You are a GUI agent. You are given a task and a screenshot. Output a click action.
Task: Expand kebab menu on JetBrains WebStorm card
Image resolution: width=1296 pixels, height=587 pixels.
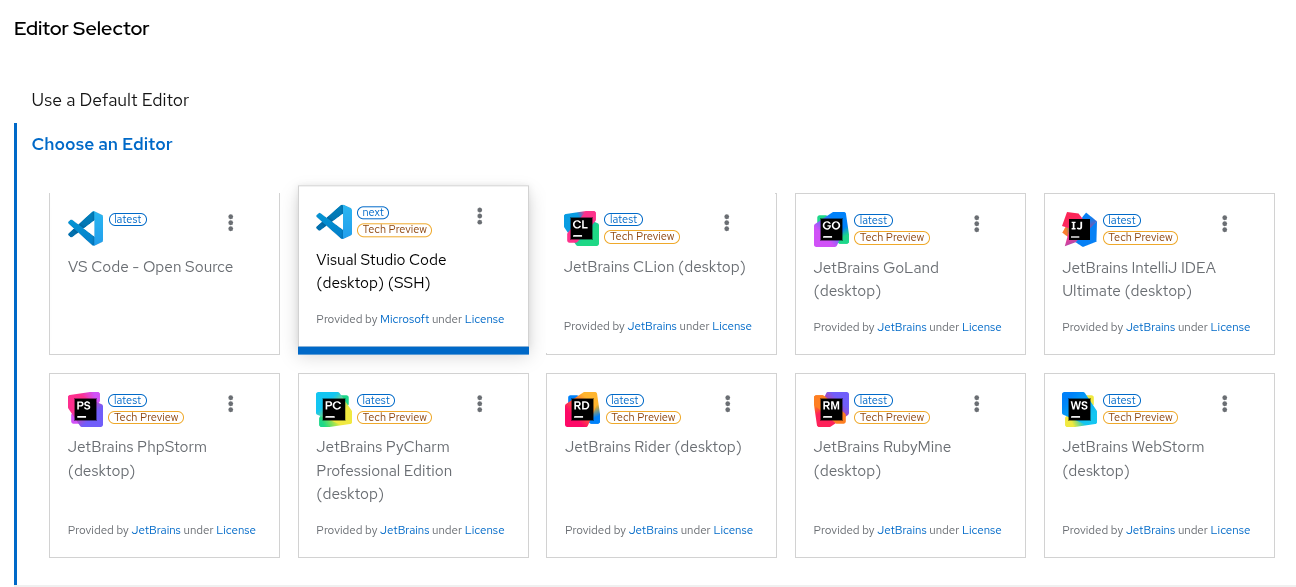click(x=1225, y=403)
